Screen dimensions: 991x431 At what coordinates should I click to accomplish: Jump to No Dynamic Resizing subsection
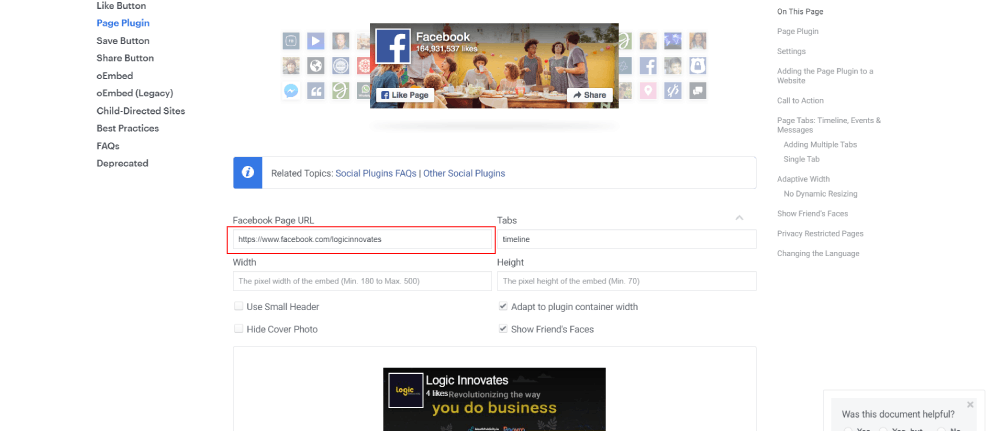[820, 194]
